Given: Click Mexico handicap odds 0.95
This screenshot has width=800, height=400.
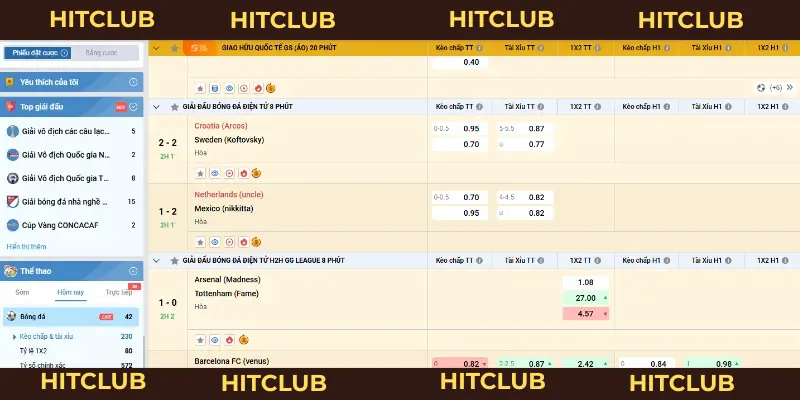Looking at the screenshot, I should 460,213.
